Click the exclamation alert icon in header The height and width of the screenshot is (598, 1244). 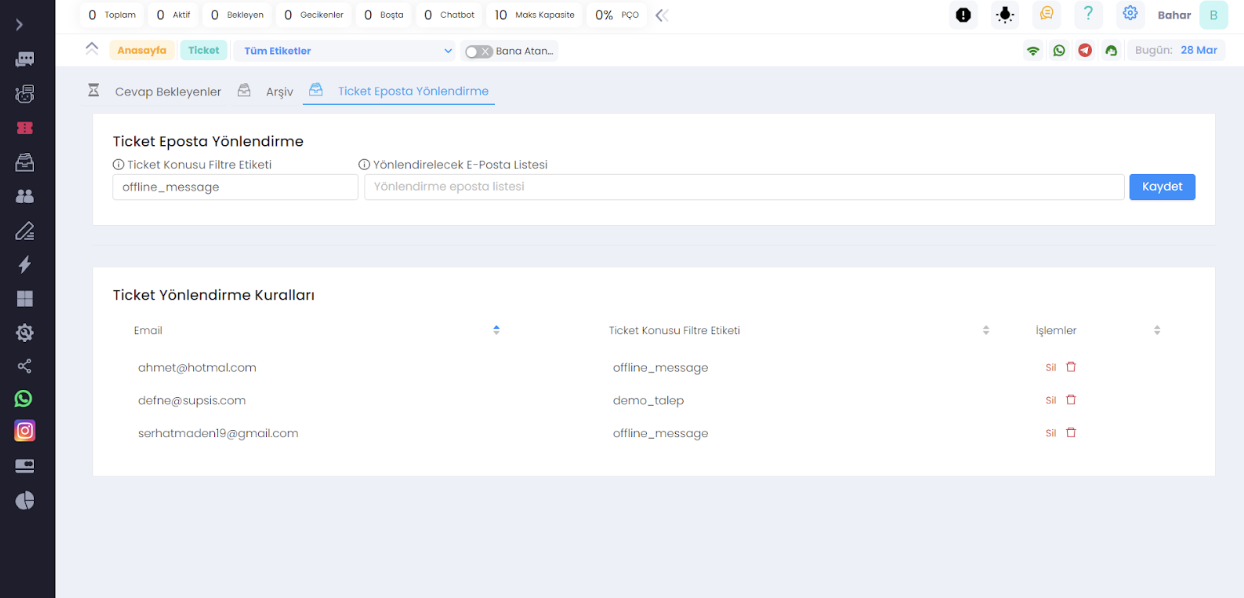click(x=963, y=15)
